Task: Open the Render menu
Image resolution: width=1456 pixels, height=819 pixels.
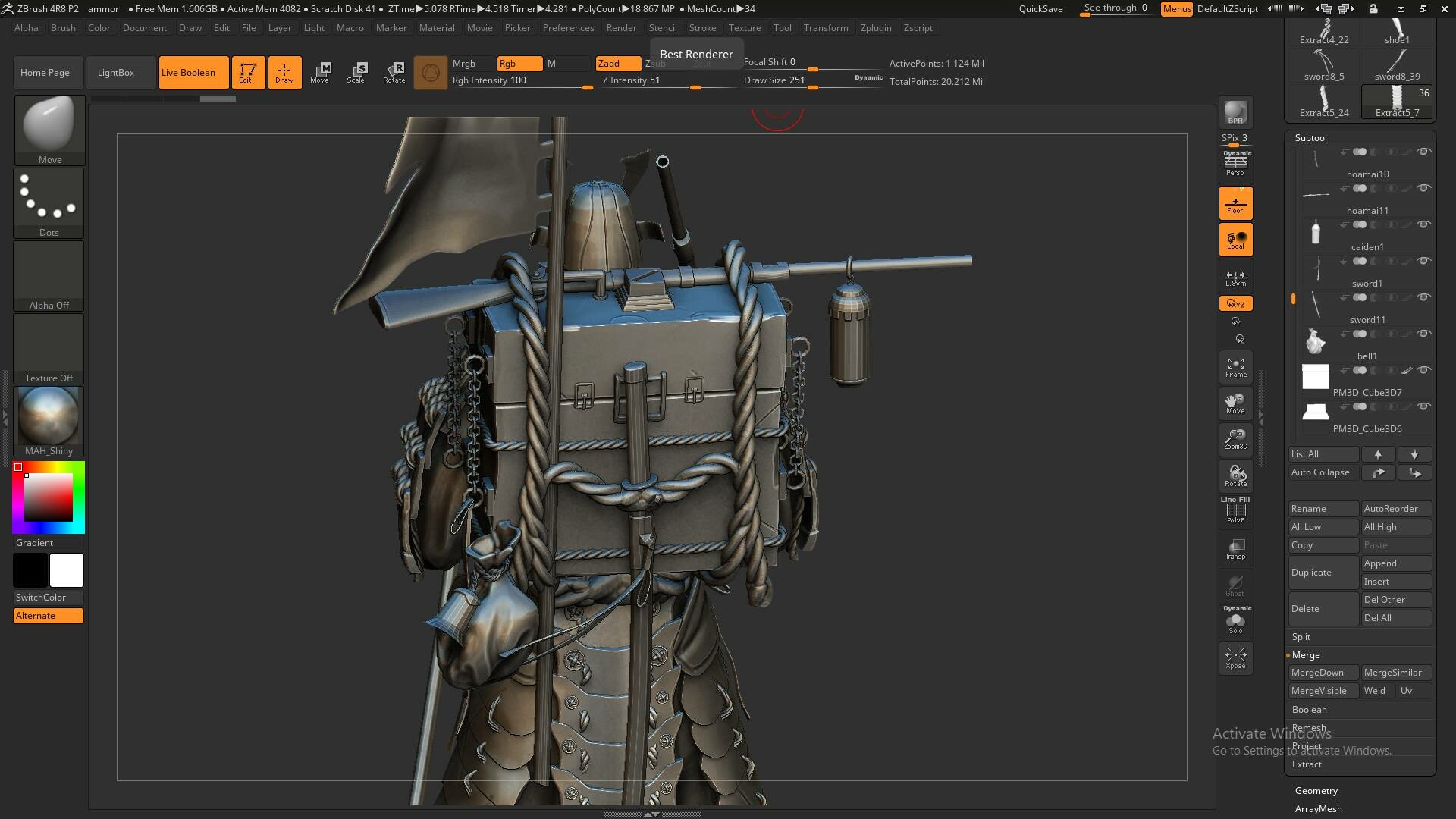Action: tap(621, 28)
